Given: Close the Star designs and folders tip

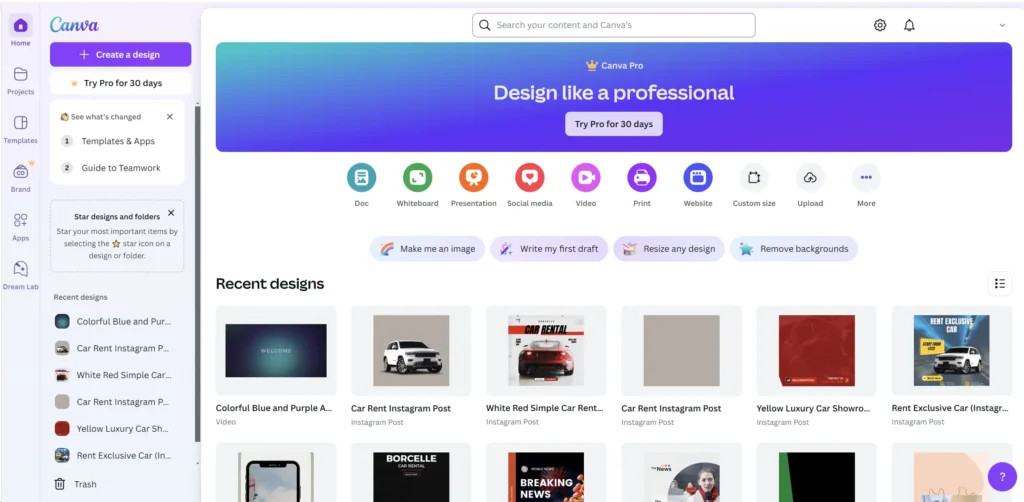Looking at the screenshot, I should [x=171, y=213].
